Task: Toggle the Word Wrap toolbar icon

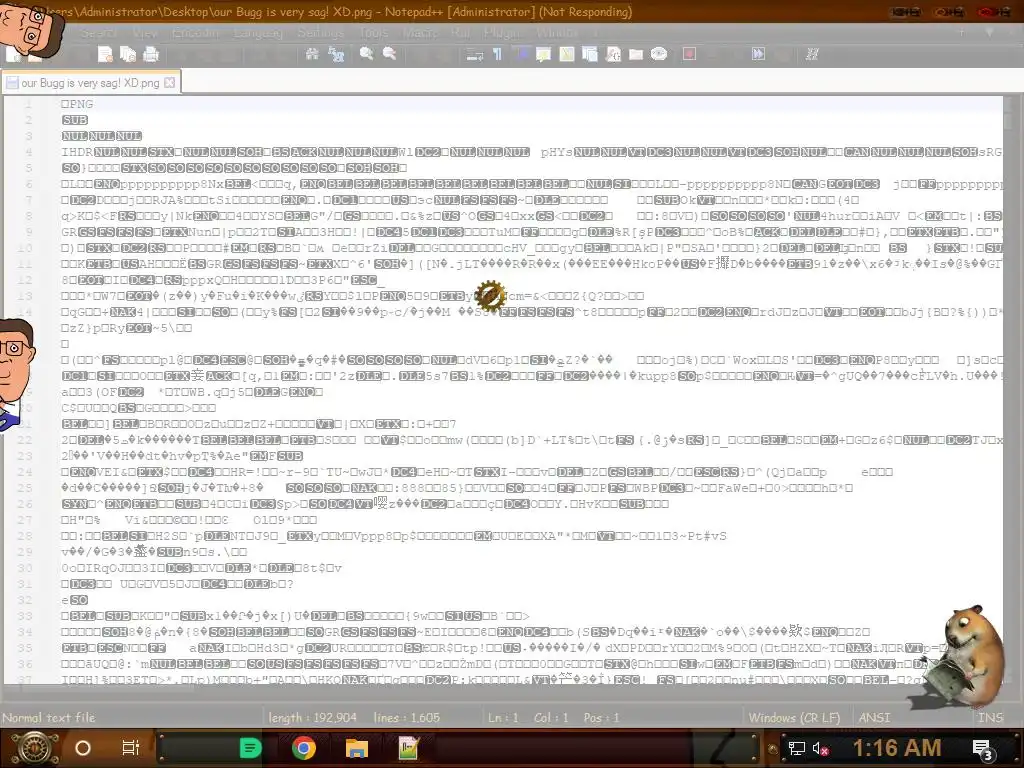Action: pyautogui.click(x=474, y=54)
